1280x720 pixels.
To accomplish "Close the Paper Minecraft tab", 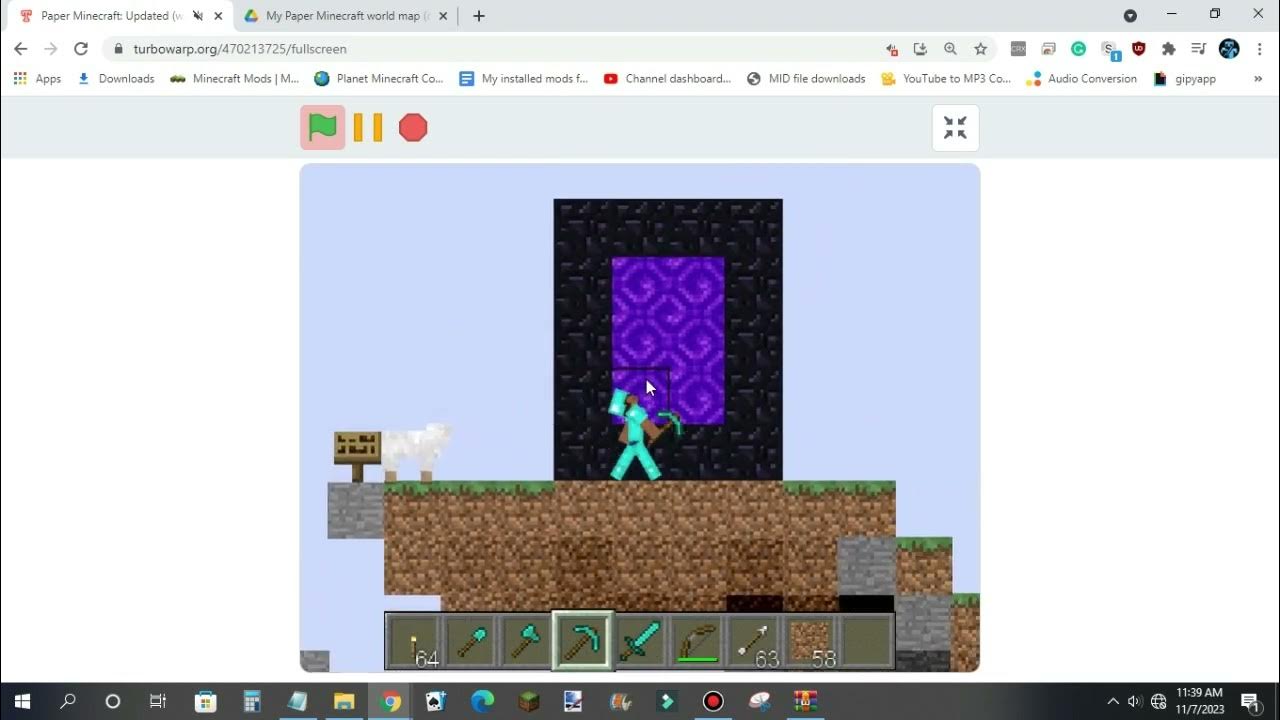I will (218, 16).
